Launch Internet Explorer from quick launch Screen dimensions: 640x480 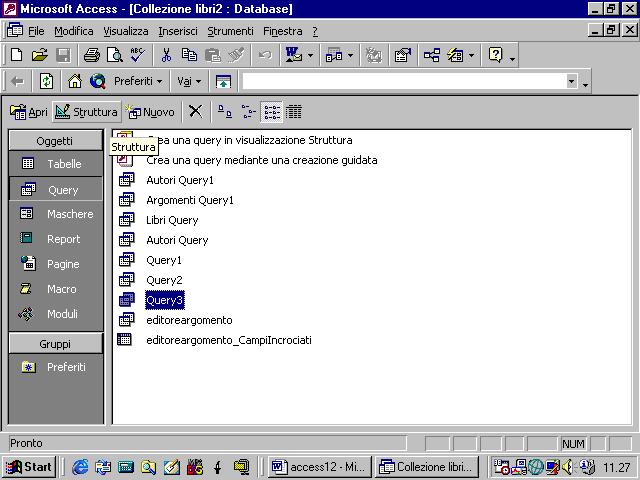coord(80,467)
